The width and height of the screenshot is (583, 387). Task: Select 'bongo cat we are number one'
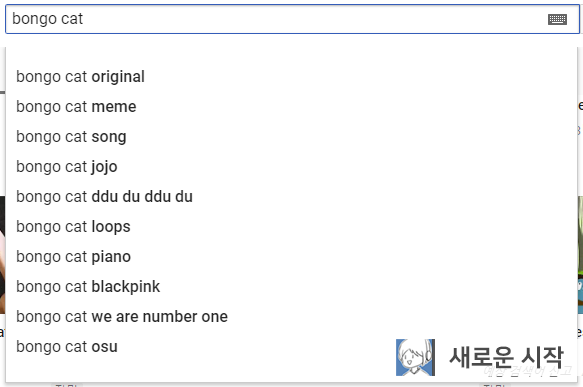click(x=292, y=317)
